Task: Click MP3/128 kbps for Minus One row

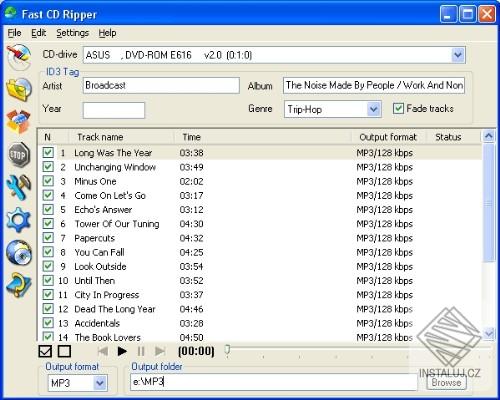Action: pyautogui.click(x=384, y=181)
